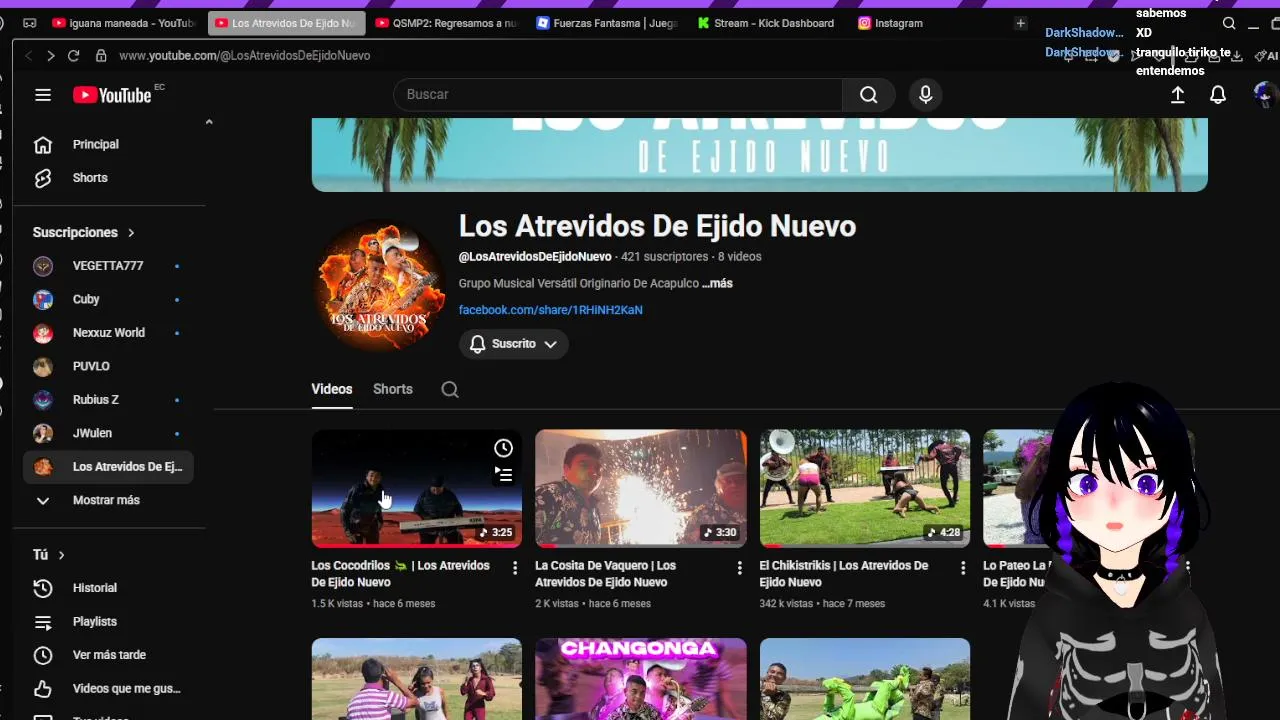Collapse sidebar scroll up arrow
This screenshot has height=720, width=1280.
[x=209, y=122]
